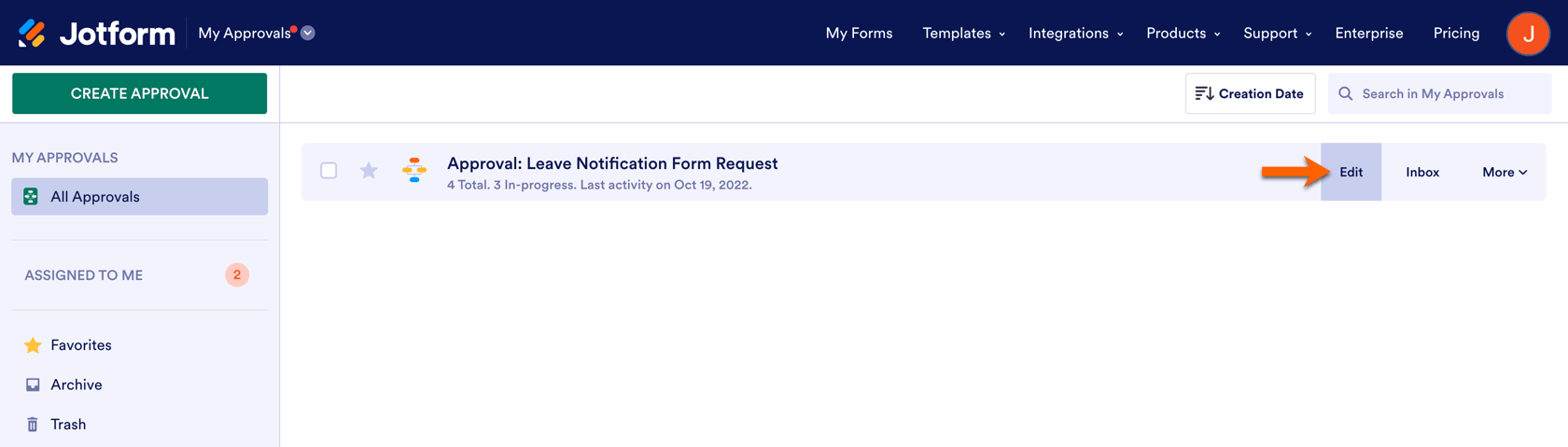Expand the More options dropdown
The image size is (1568, 447).
point(1505,172)
